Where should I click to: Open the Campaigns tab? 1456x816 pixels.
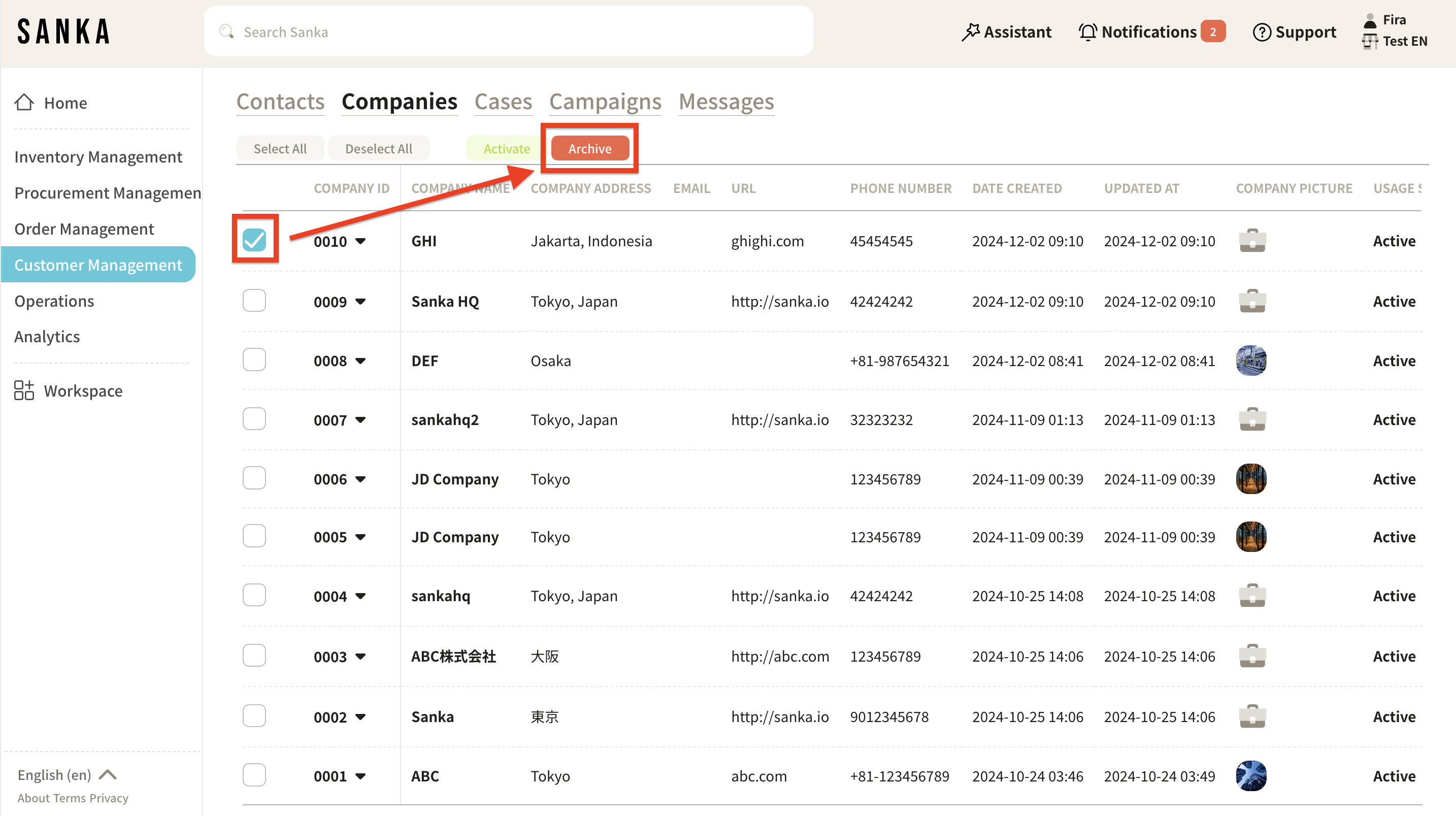point(605,102)
